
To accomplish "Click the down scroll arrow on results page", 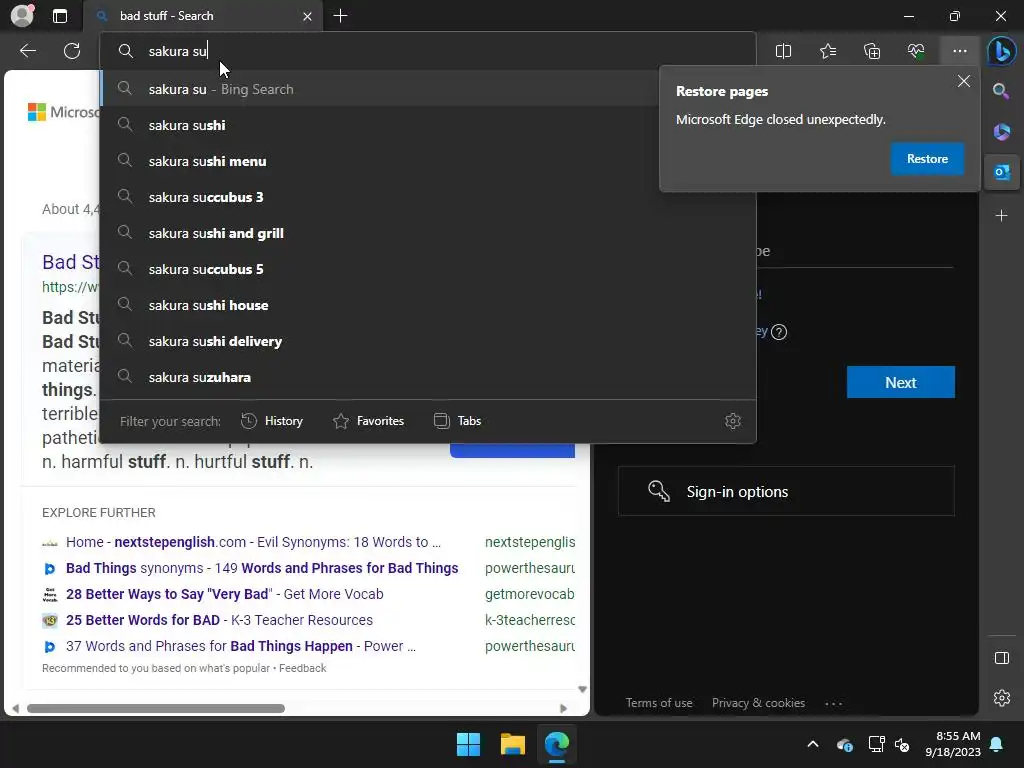I will [582, 690].
